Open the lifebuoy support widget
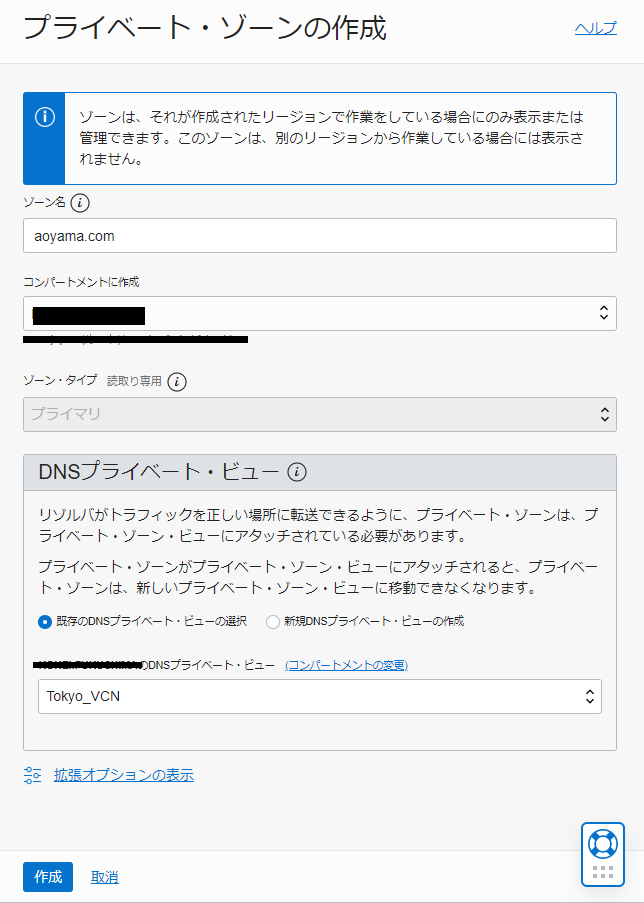Viewport: 644px width, 903px height. [603, 844]
